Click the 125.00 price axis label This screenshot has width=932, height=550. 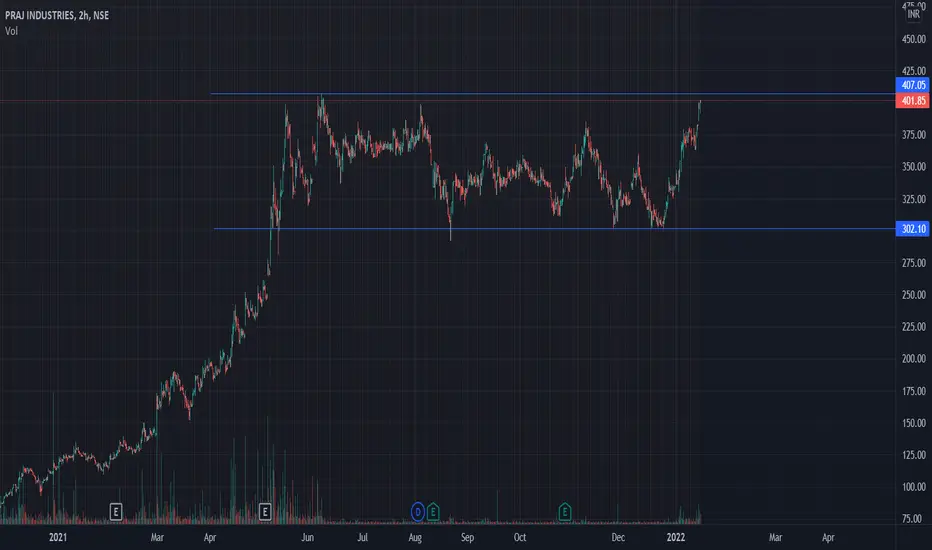[914, 455]
